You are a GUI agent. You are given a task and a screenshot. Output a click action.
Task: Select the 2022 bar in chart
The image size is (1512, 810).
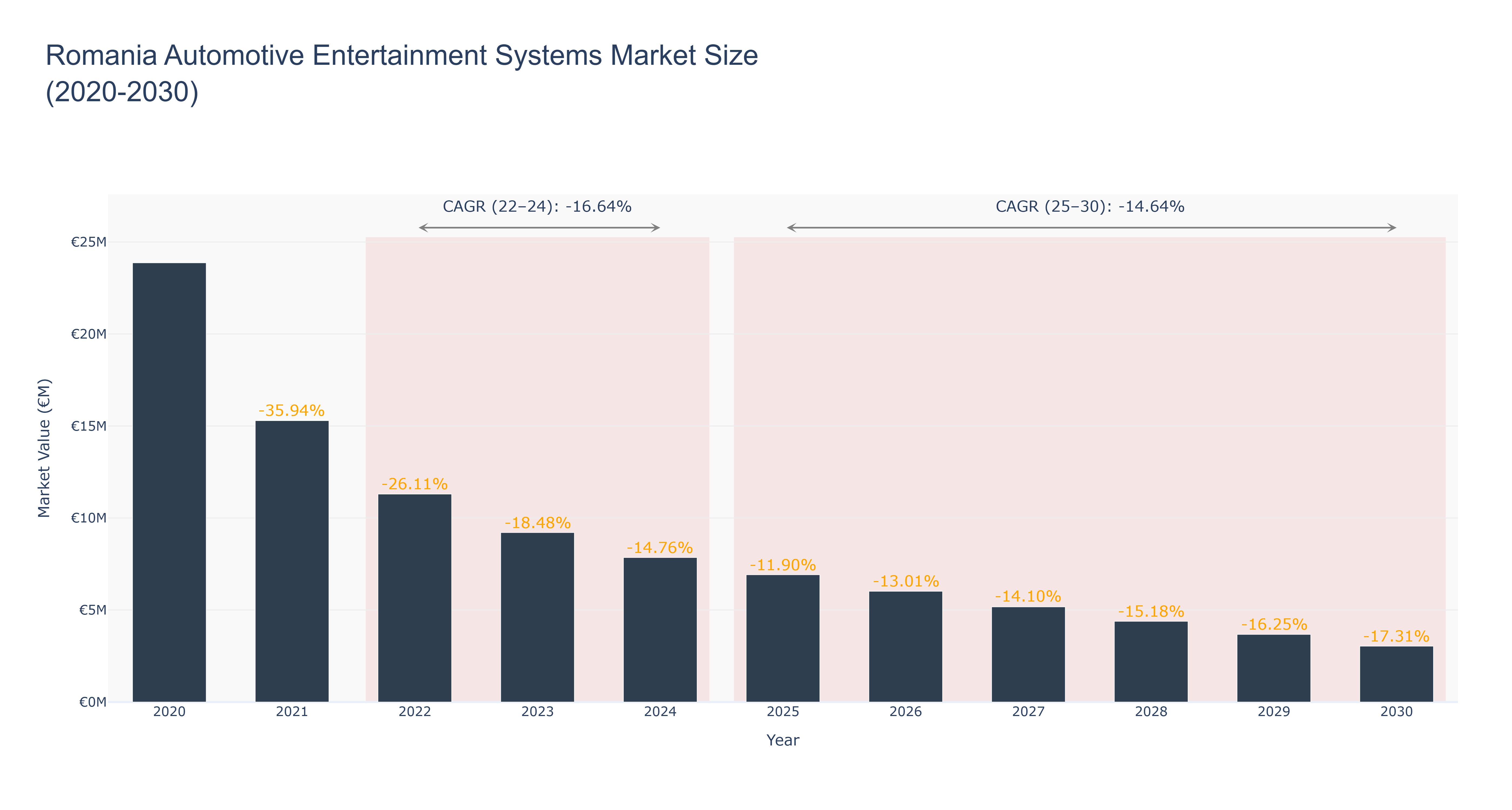pyautogui.click(x=414, y=598)
